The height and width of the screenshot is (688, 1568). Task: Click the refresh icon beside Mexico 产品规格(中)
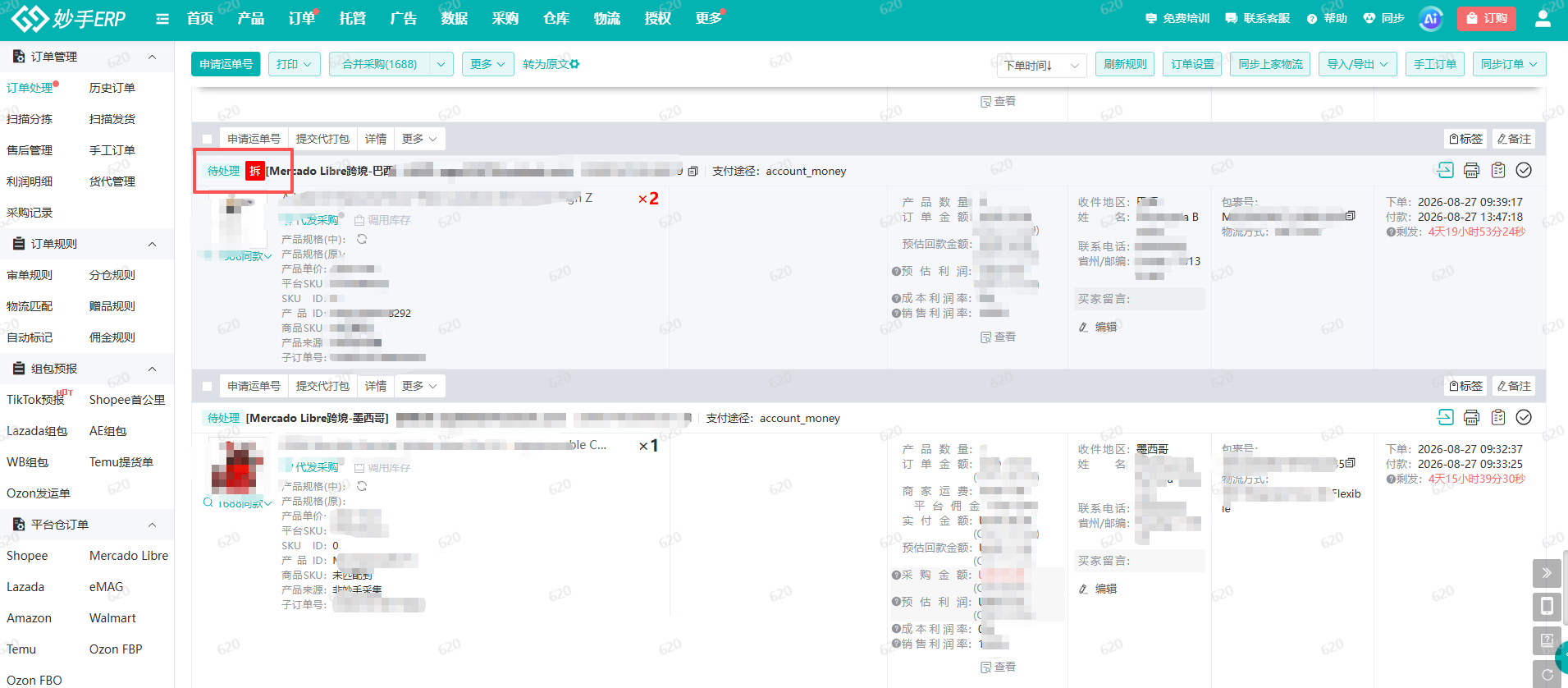coord(362,486)
